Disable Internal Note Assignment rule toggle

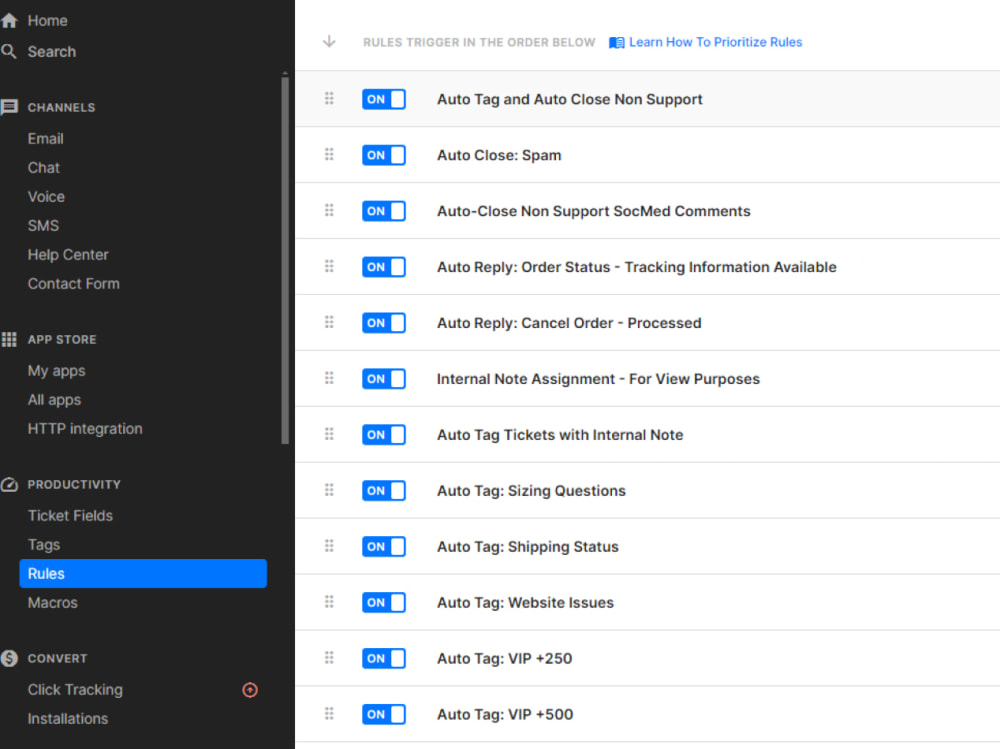tap(384, 378)
